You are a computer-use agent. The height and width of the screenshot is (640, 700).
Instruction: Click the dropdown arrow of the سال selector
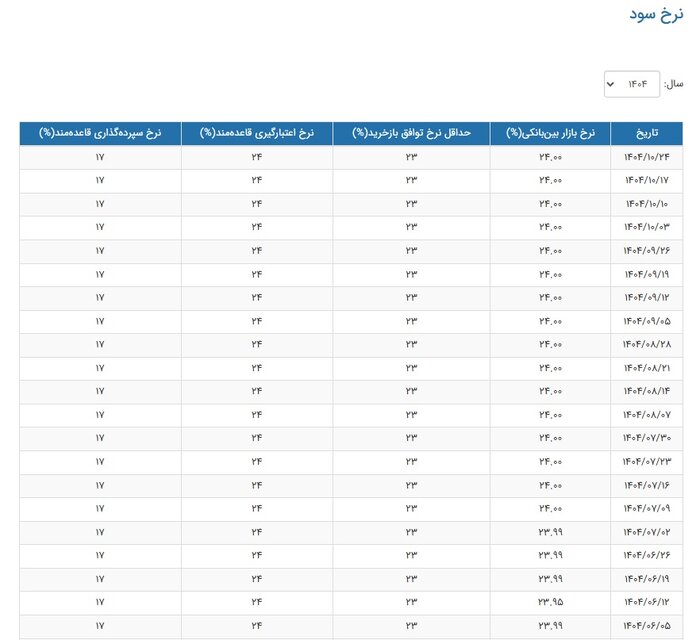click(x=610, y=85)
